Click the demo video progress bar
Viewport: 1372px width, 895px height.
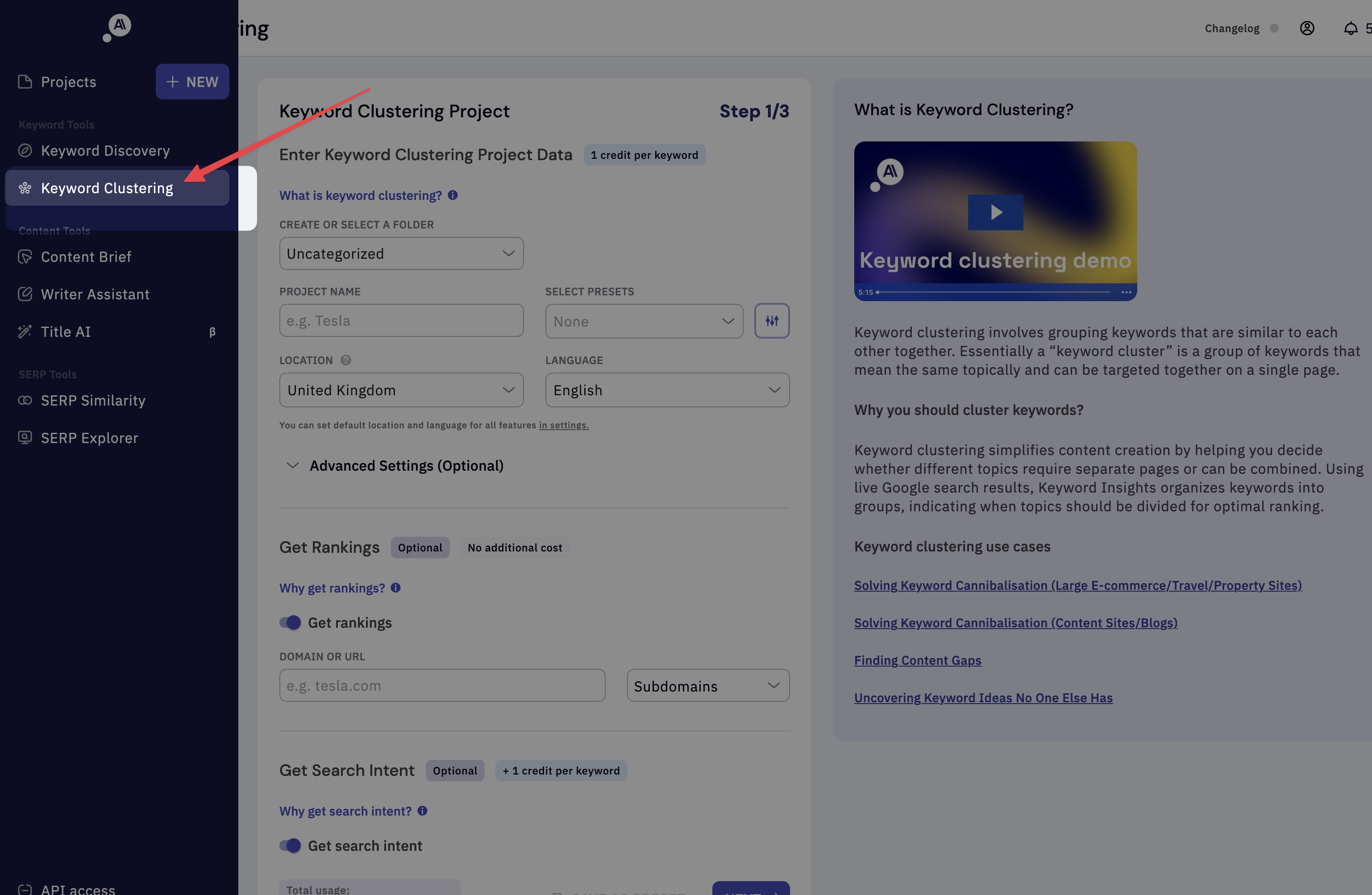994,292
